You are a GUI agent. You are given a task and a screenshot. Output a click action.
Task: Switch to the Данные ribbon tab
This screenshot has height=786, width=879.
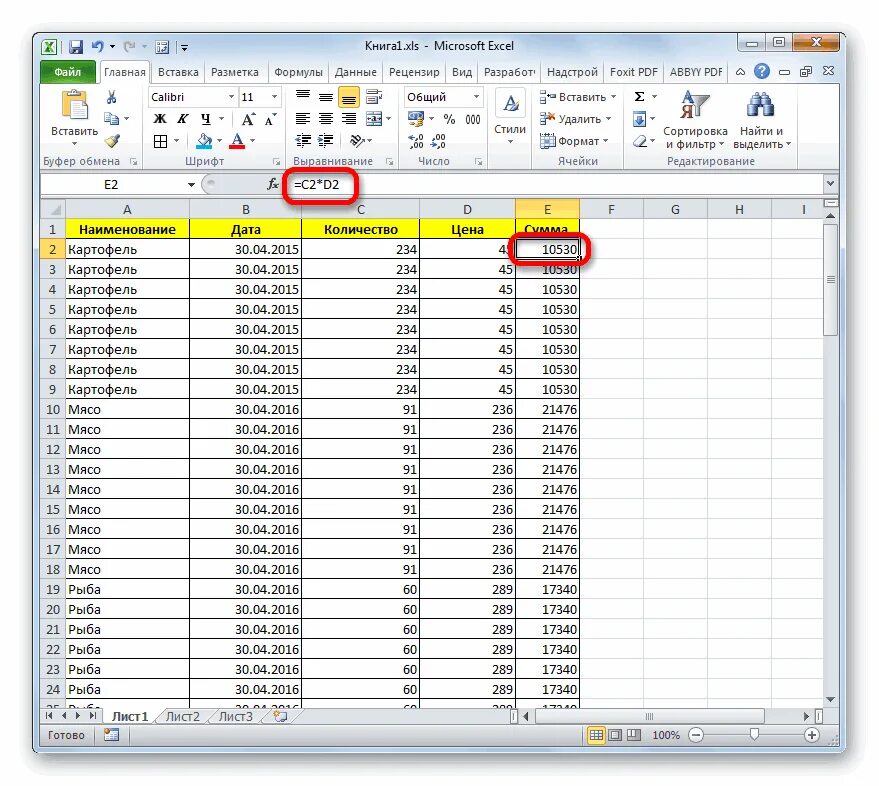(355, 72)
